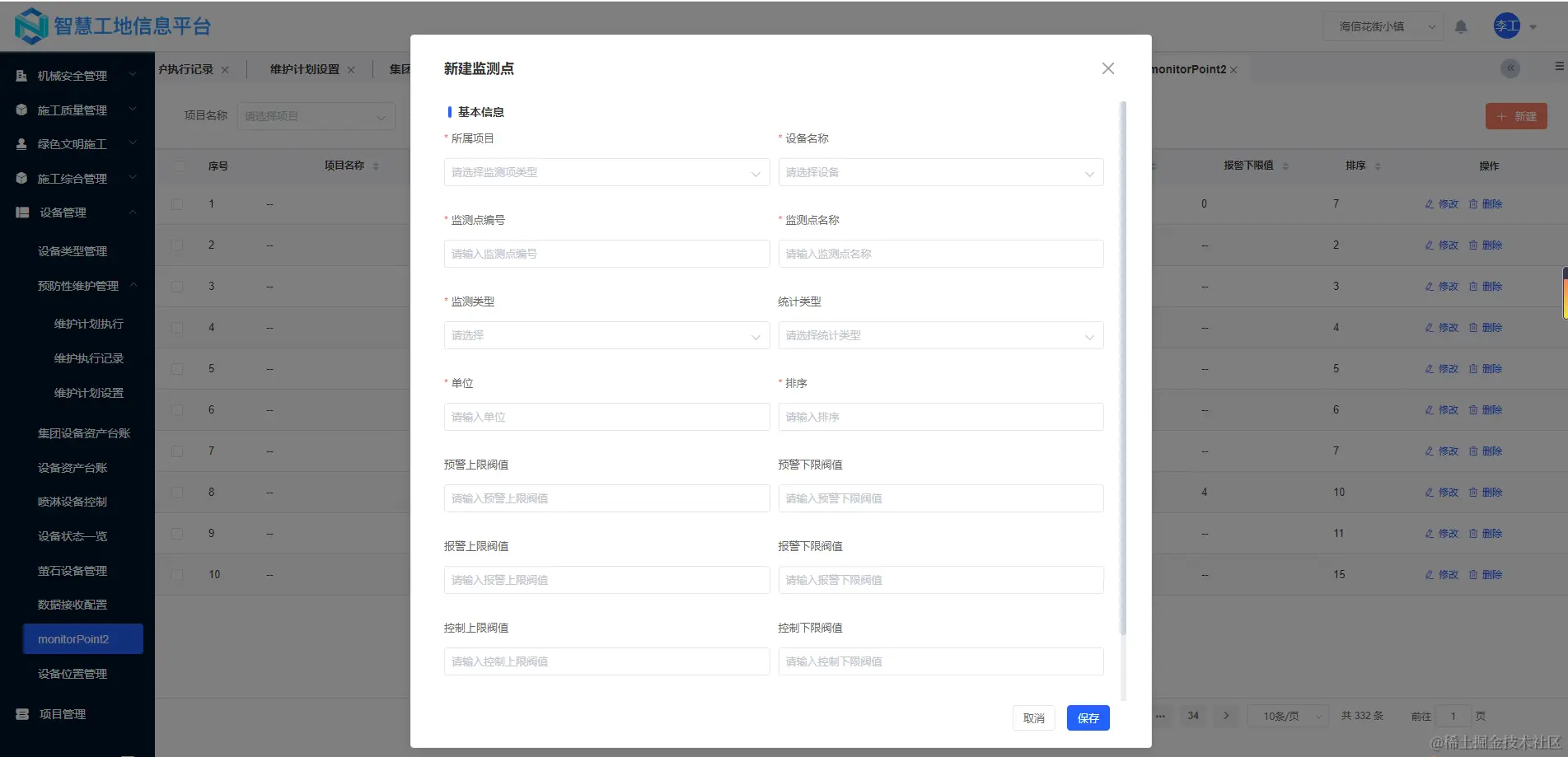
Task: Select the 机械安全管理 sidebar icon
Action: point(21,75)
